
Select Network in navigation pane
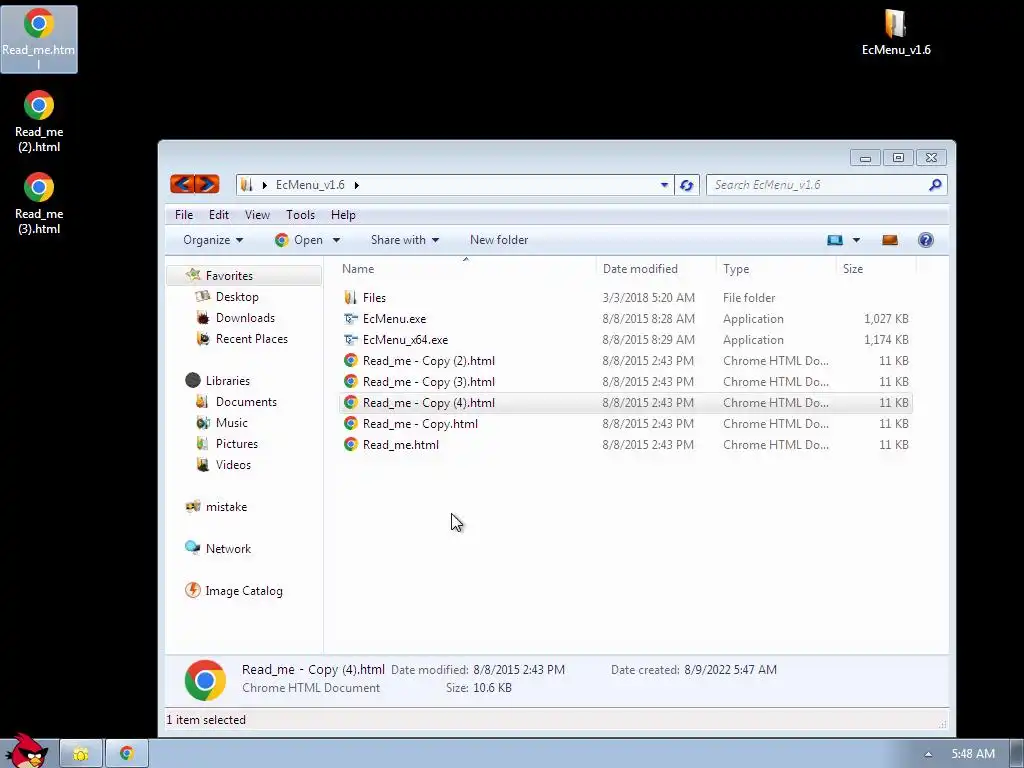pos(228,549)
